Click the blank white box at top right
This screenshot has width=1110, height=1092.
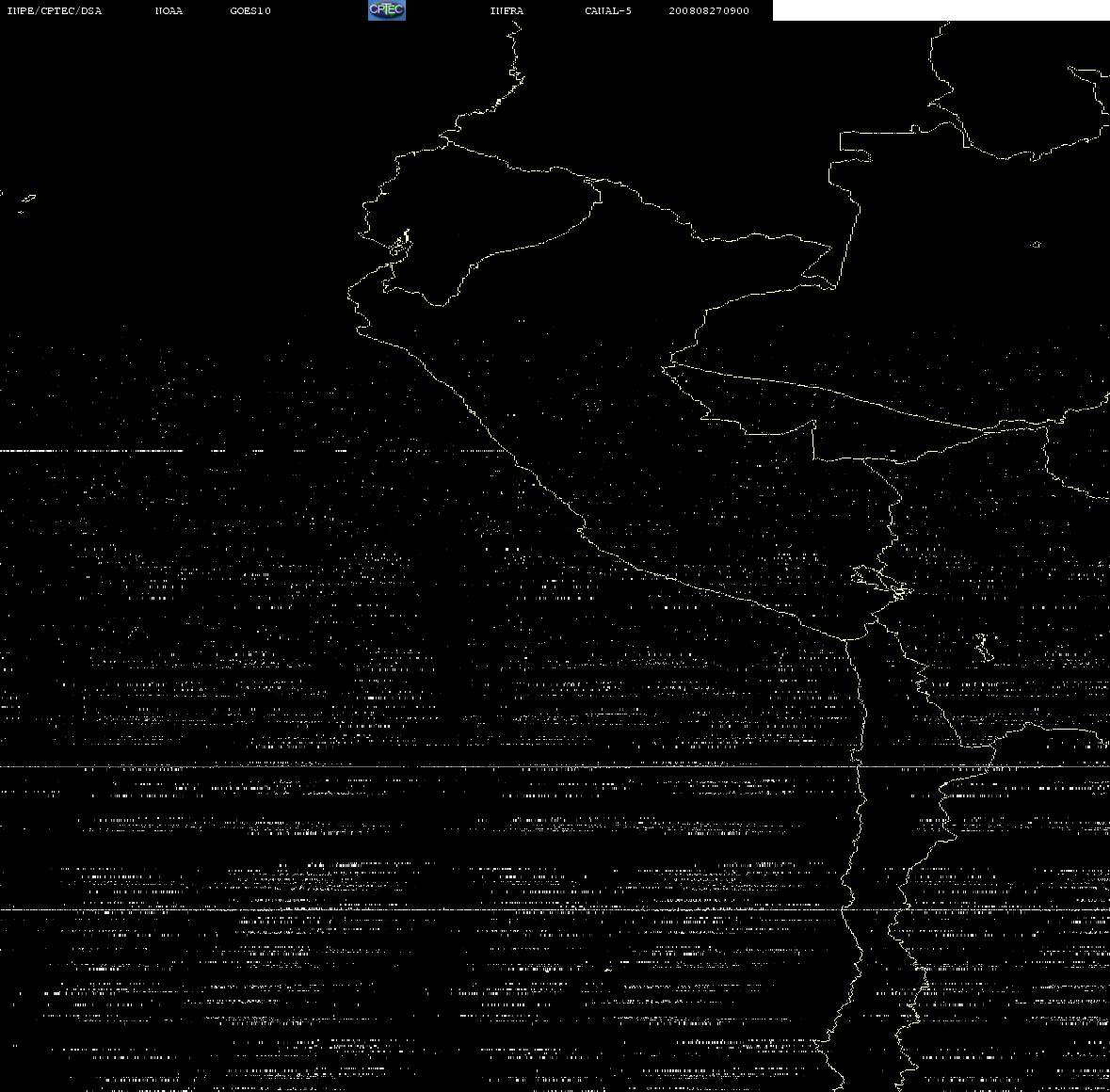pyautogui.click(x=941, y=10)
